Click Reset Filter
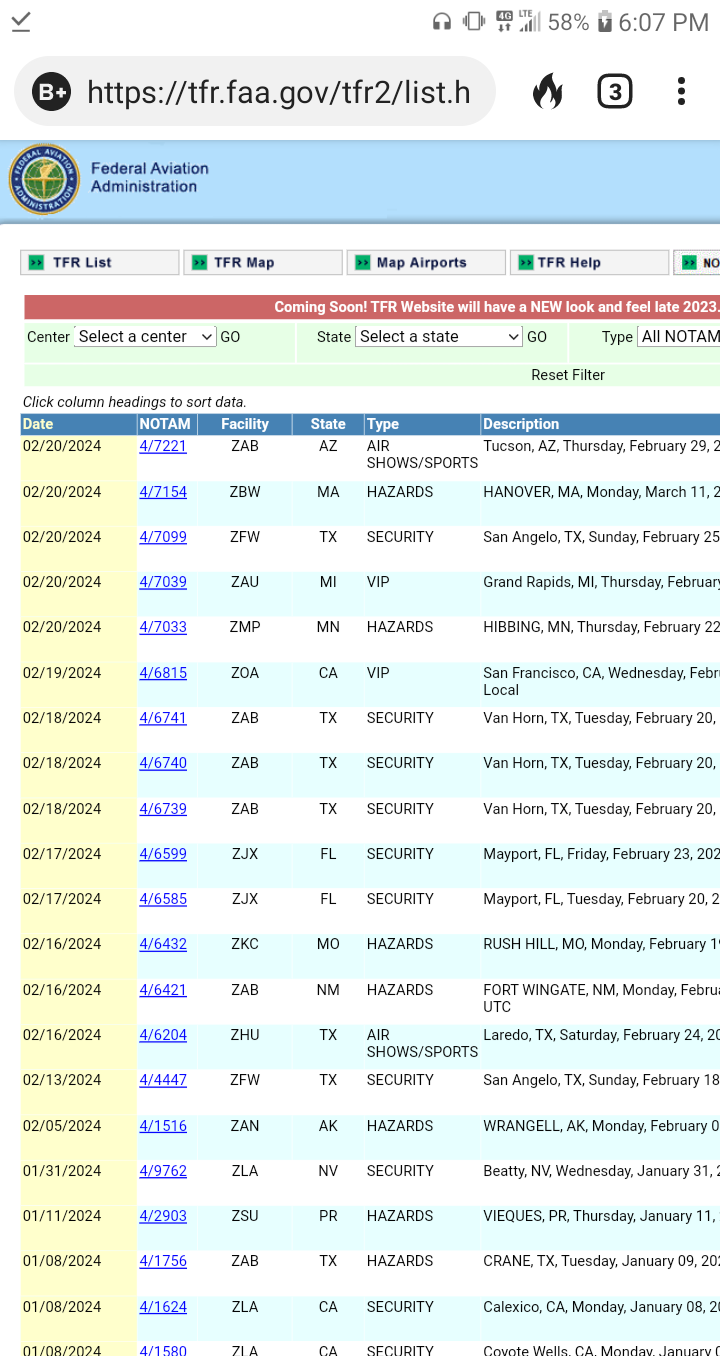The height and width of the screenshot is (1356, 720). [x=568, y=375]
